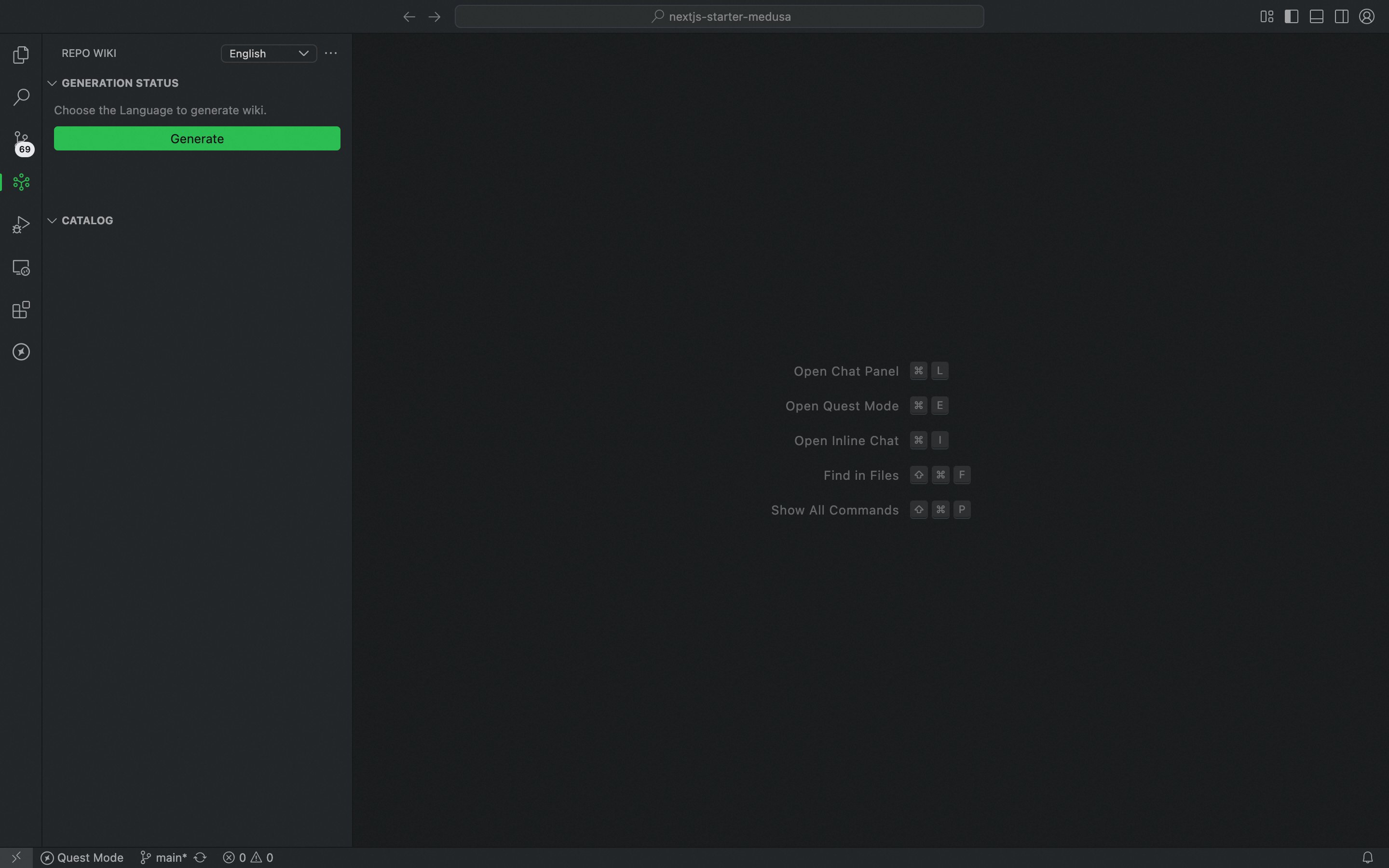
Task: Open the account profile icon
Action: [x=1367, y=17]
